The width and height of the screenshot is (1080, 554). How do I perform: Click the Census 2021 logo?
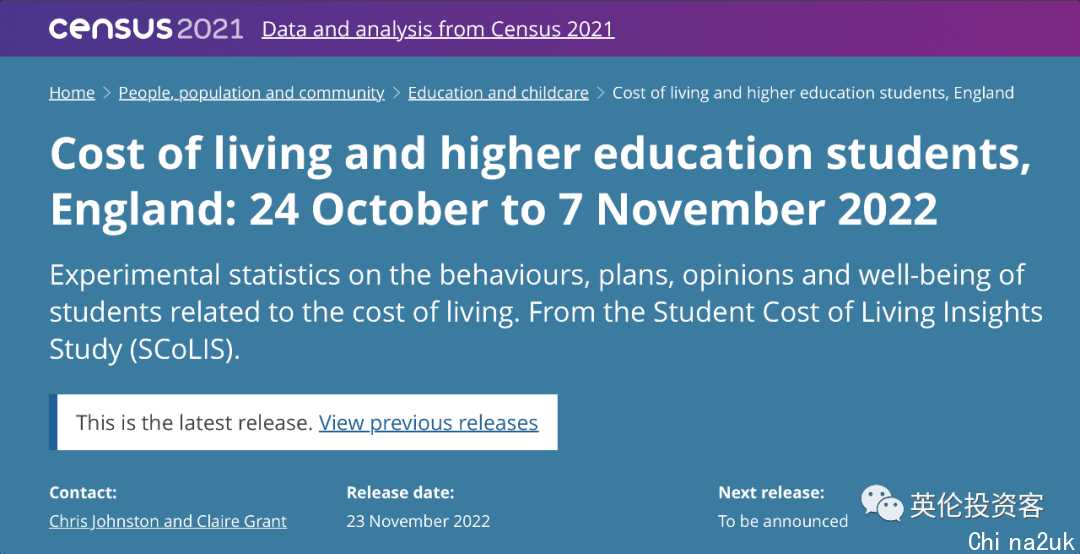(145, 29)
